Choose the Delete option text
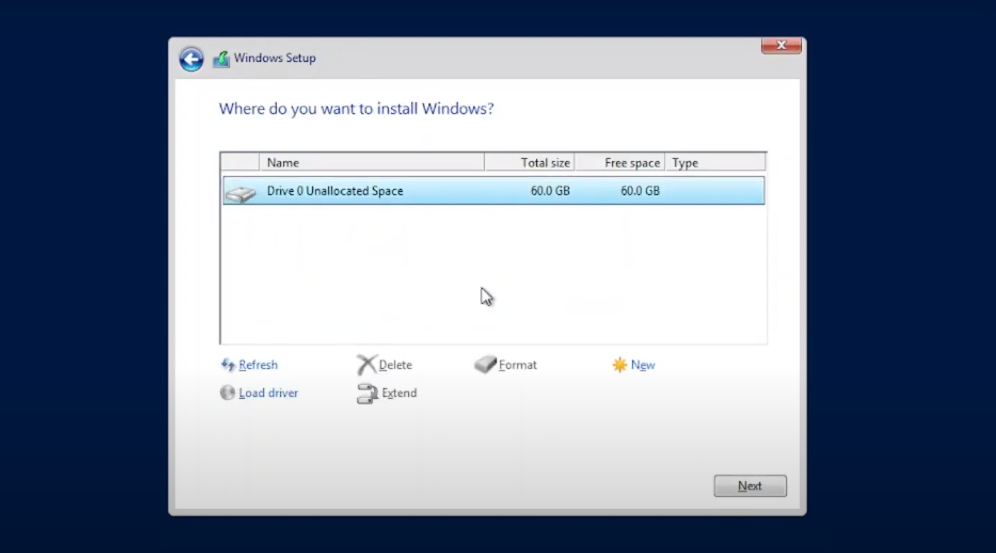Viewport: 996px width, 553px height. coord(395,365)
